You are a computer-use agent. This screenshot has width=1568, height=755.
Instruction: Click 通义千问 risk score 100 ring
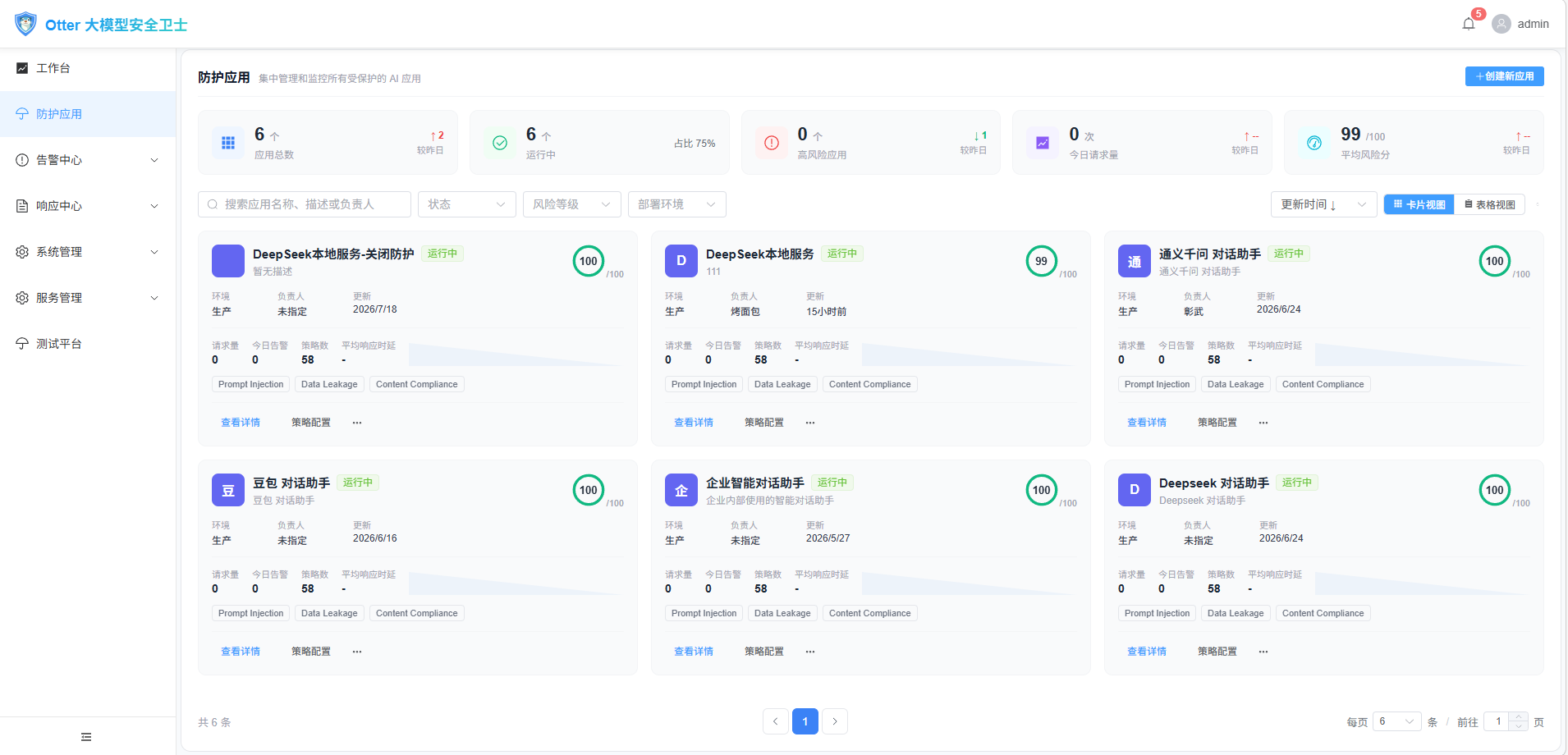[x=1495, y=261]
